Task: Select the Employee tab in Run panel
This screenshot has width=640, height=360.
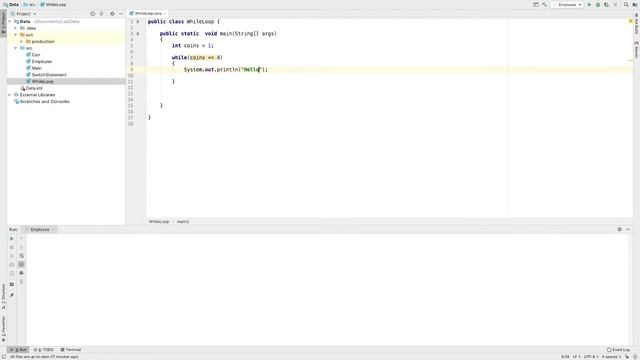Action: pos(39,229)
